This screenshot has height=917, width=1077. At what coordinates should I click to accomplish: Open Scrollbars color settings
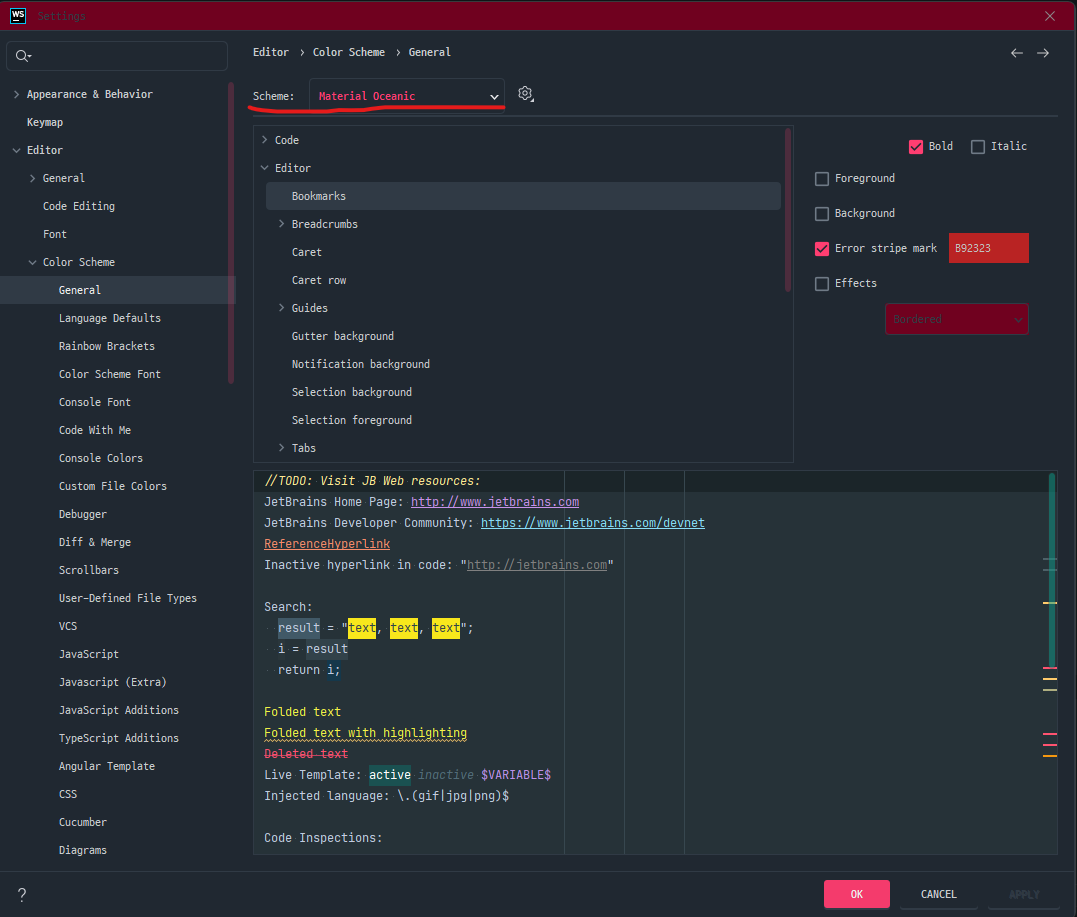(89, 570)
